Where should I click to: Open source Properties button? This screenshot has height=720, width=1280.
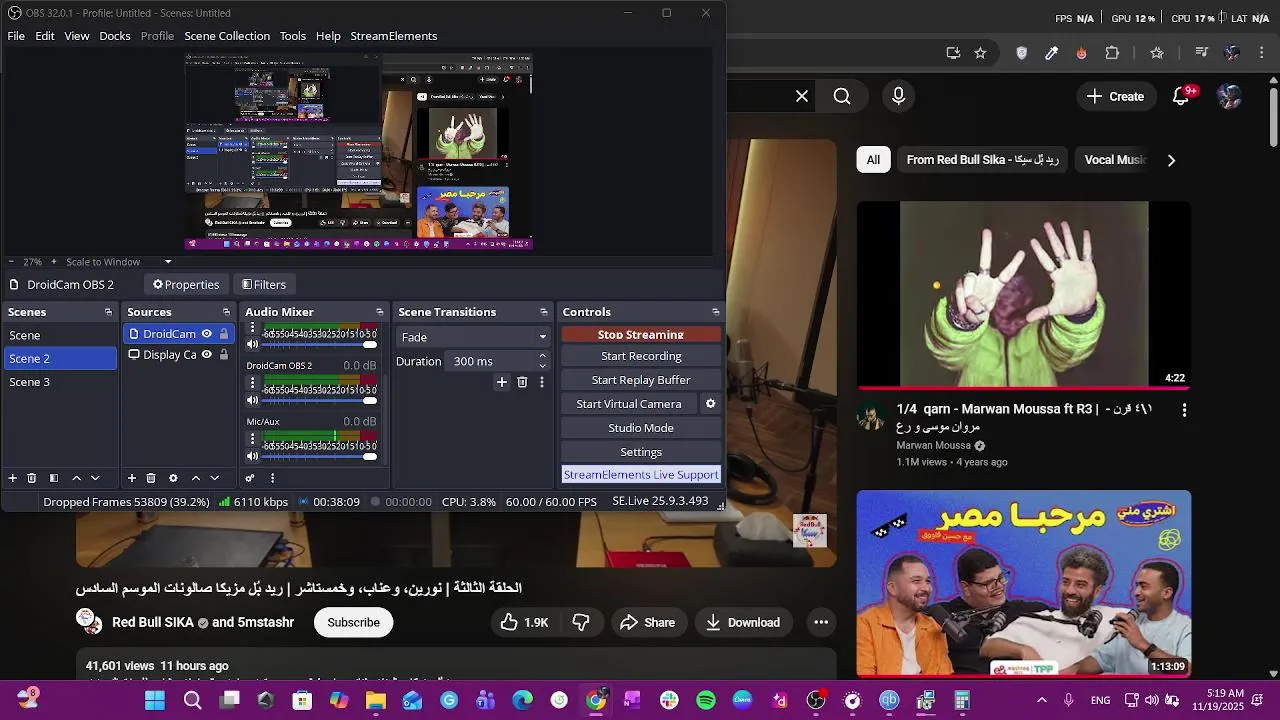[186, 285]
